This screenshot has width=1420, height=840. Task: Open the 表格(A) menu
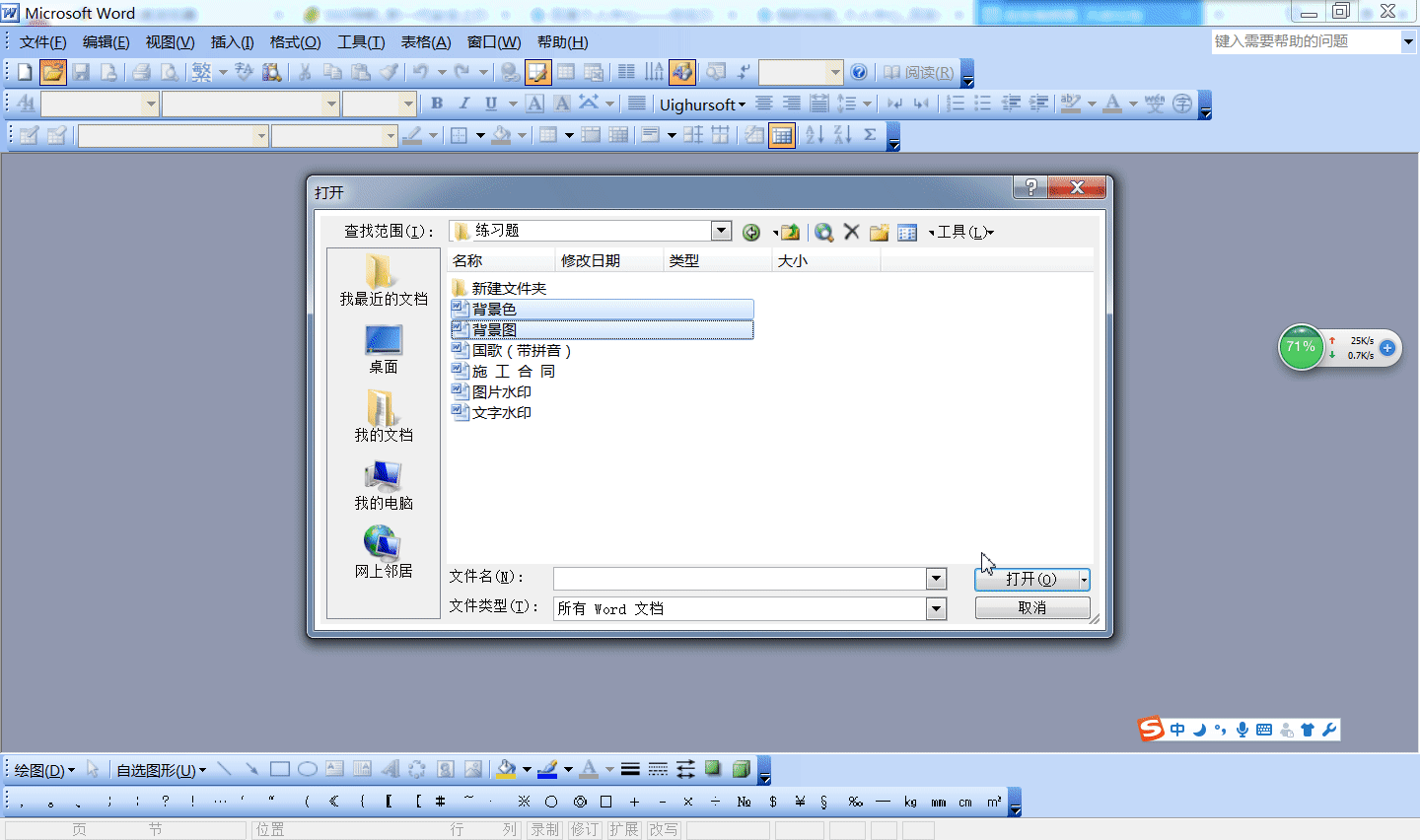426,41
